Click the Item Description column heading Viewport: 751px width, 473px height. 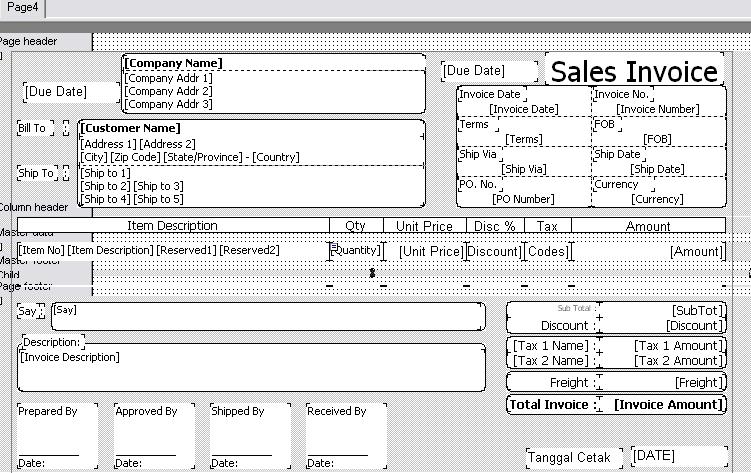[x=172, y=226]
